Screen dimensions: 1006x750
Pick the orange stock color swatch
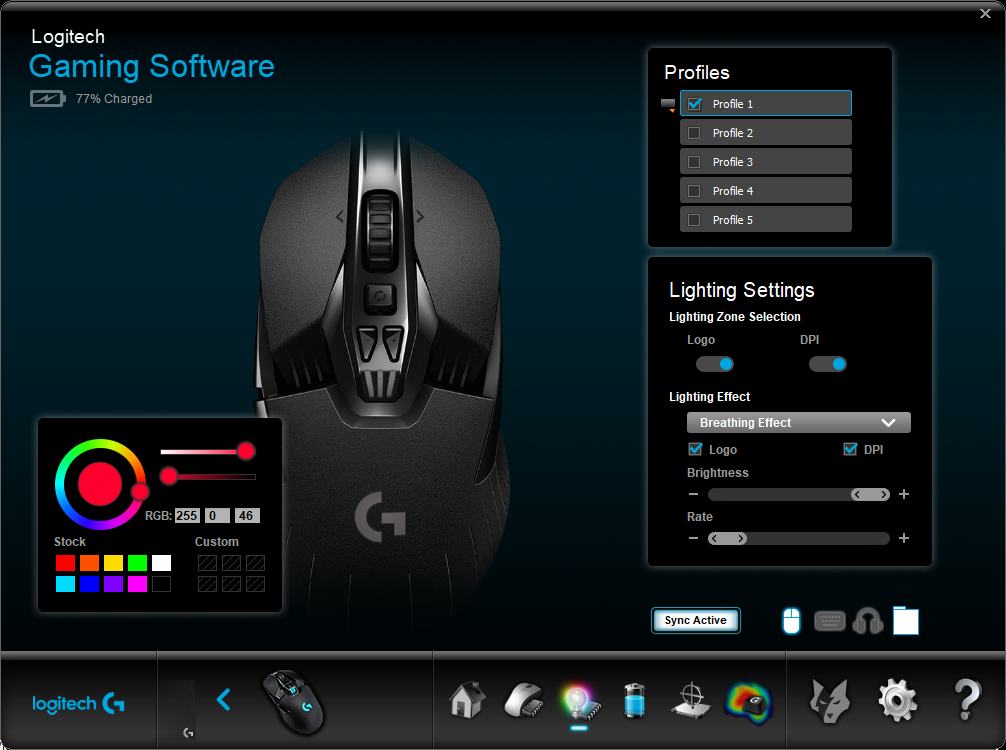[x=89, y=563]
